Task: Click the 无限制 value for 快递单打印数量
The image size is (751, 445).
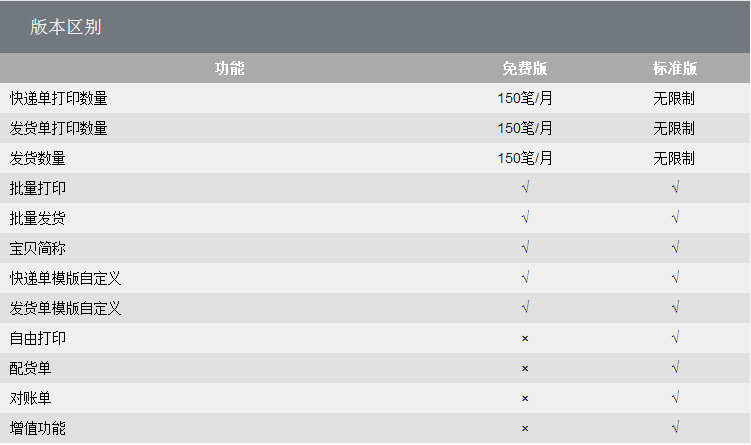Action: coord(674,98)
